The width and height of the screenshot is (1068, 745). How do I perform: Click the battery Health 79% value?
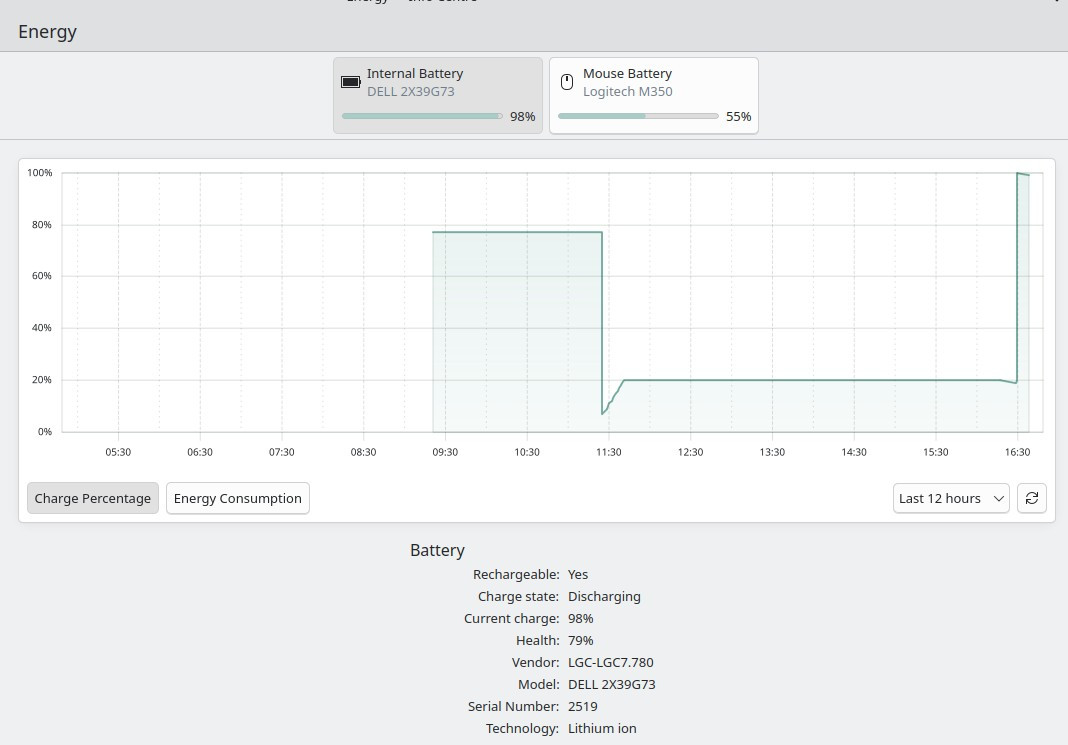click(580, 640)
